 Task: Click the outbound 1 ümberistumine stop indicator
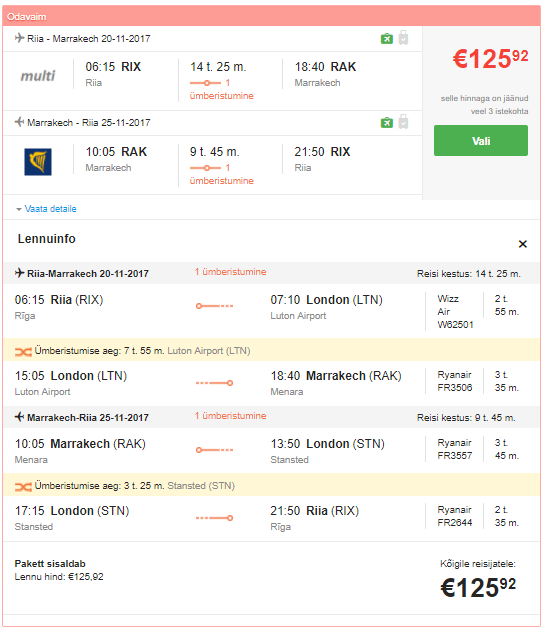pos(222,89)
